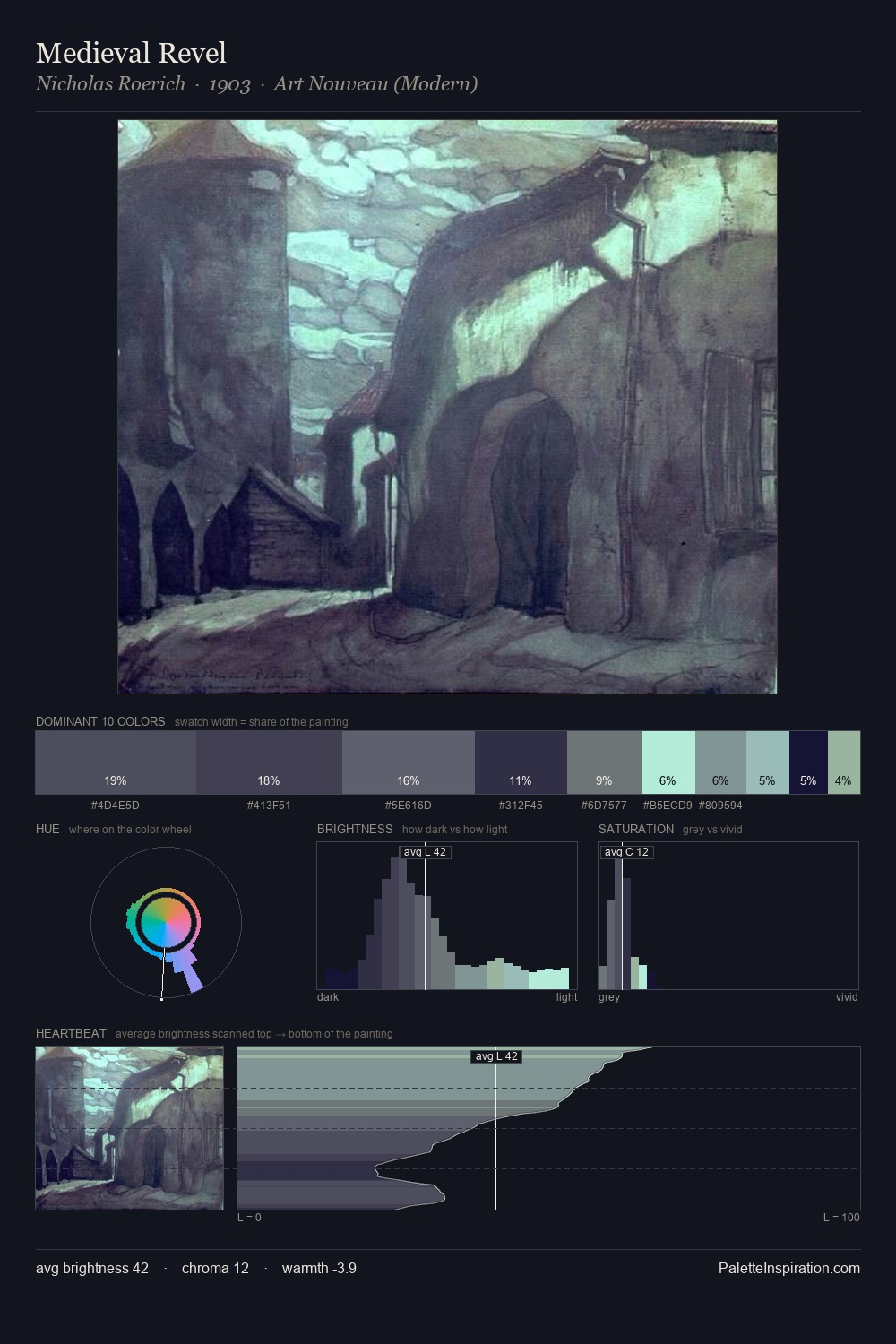The height and width of the screenshot is (1344, 896).
Task: Click the avg C 12 label in saturation chart
Action: [x=626, y=852]
